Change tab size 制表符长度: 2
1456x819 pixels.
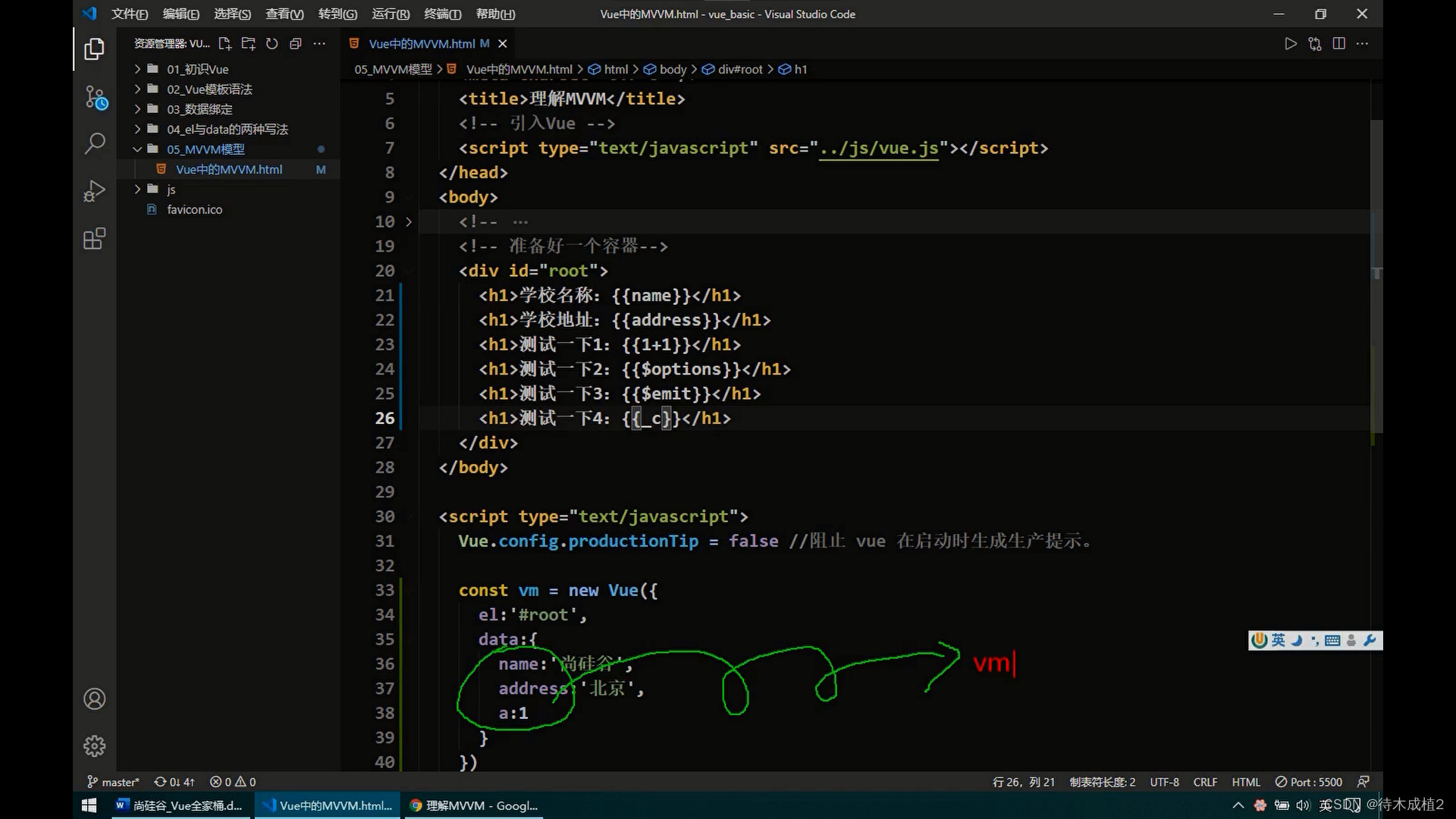point(1102,782)
